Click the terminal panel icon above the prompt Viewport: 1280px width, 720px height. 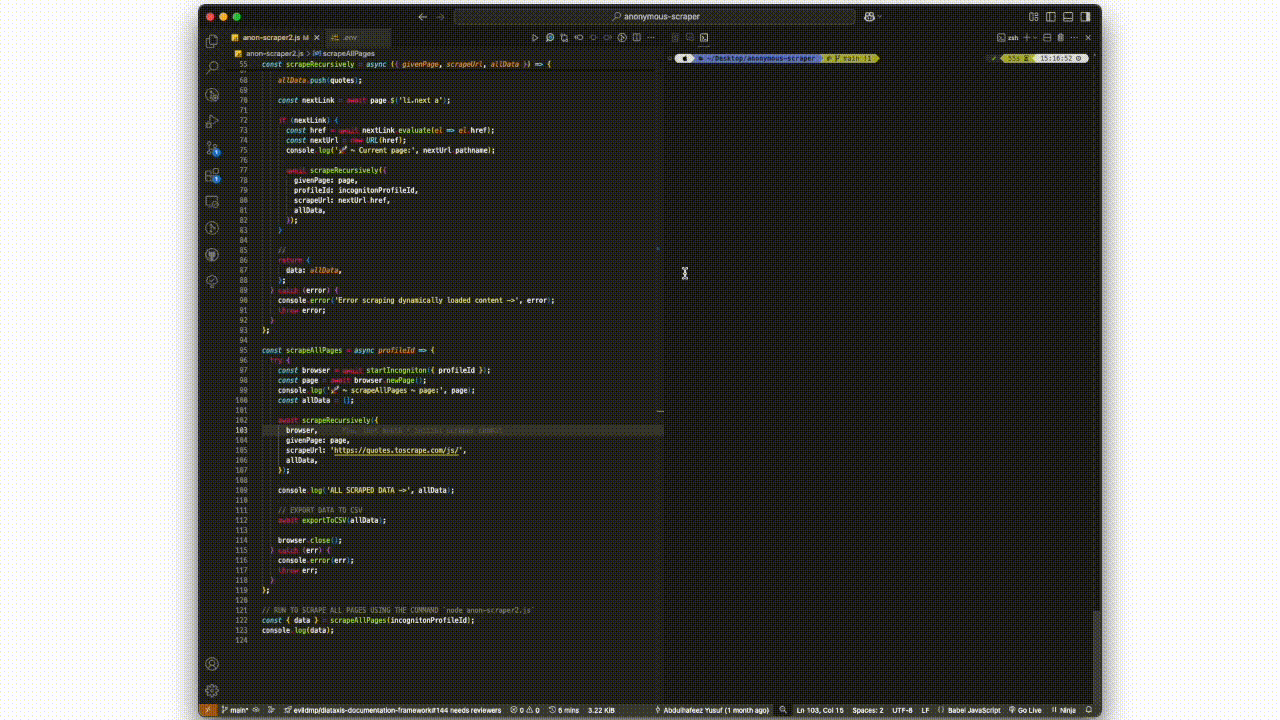[x=704, y=37]
